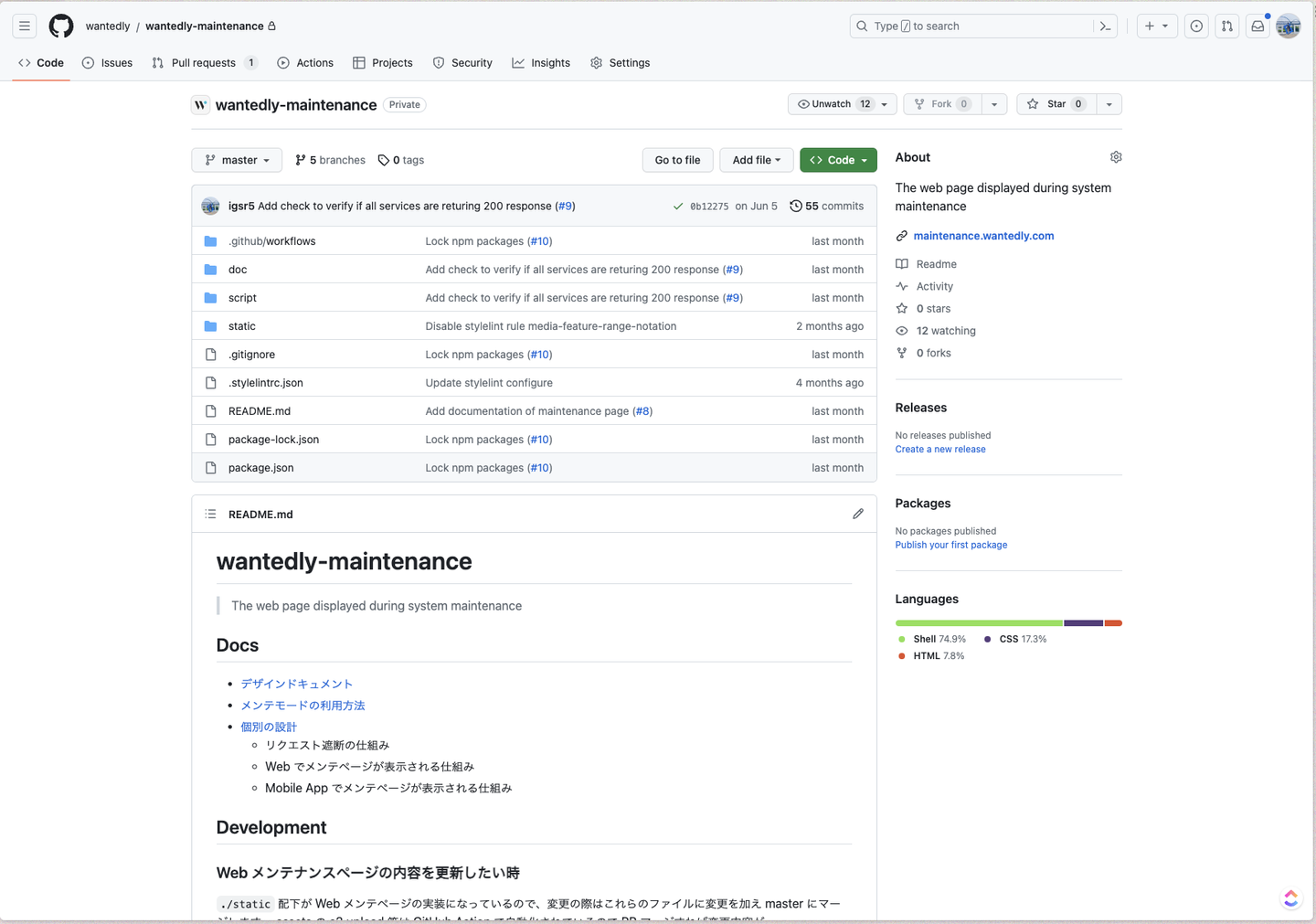Open the command palette icon
Image resolution: width=1316 pixels, height=924 pixels.
coord(1105,27)
